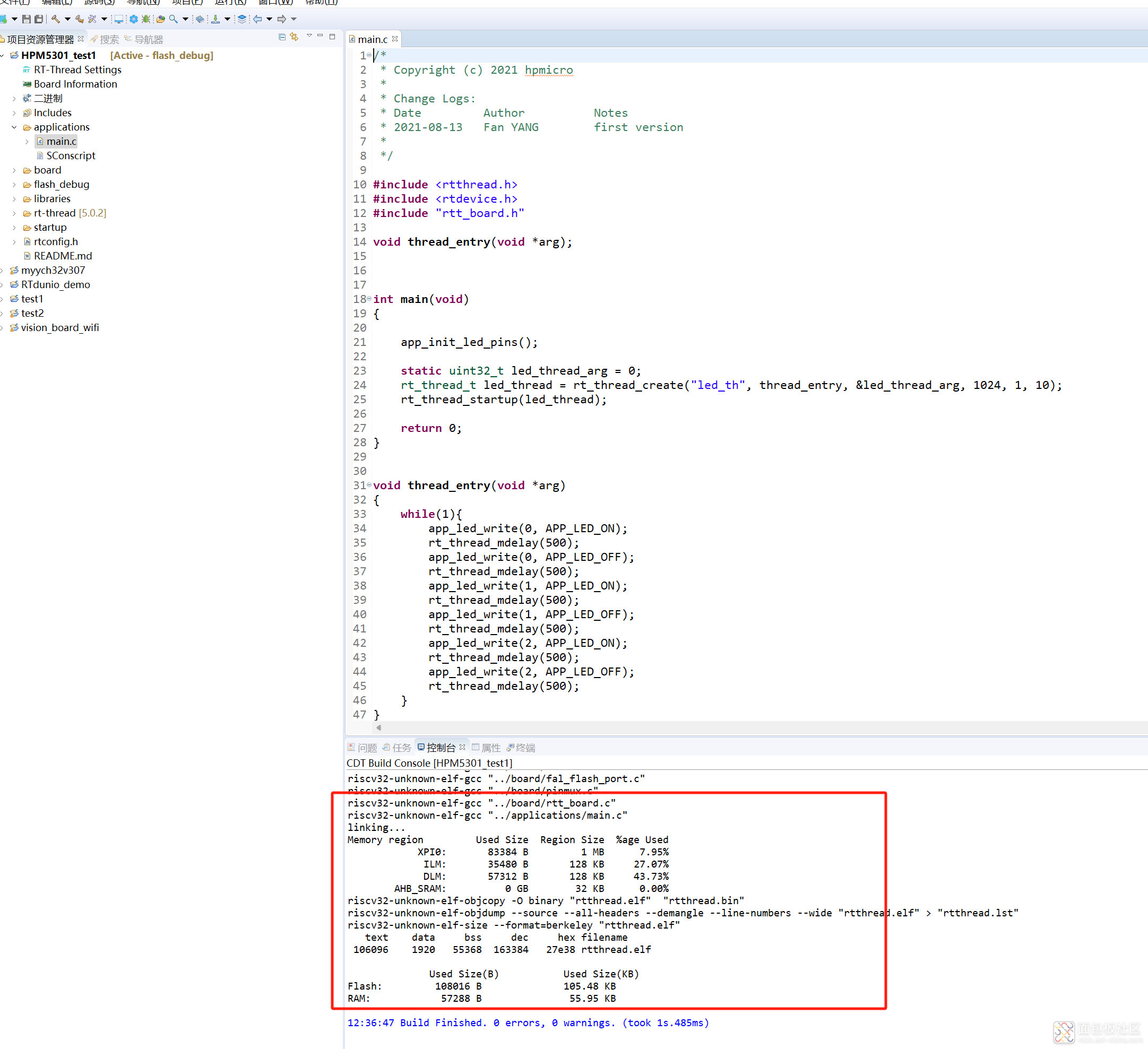Close the main.c editor tab

pos(395,39)
